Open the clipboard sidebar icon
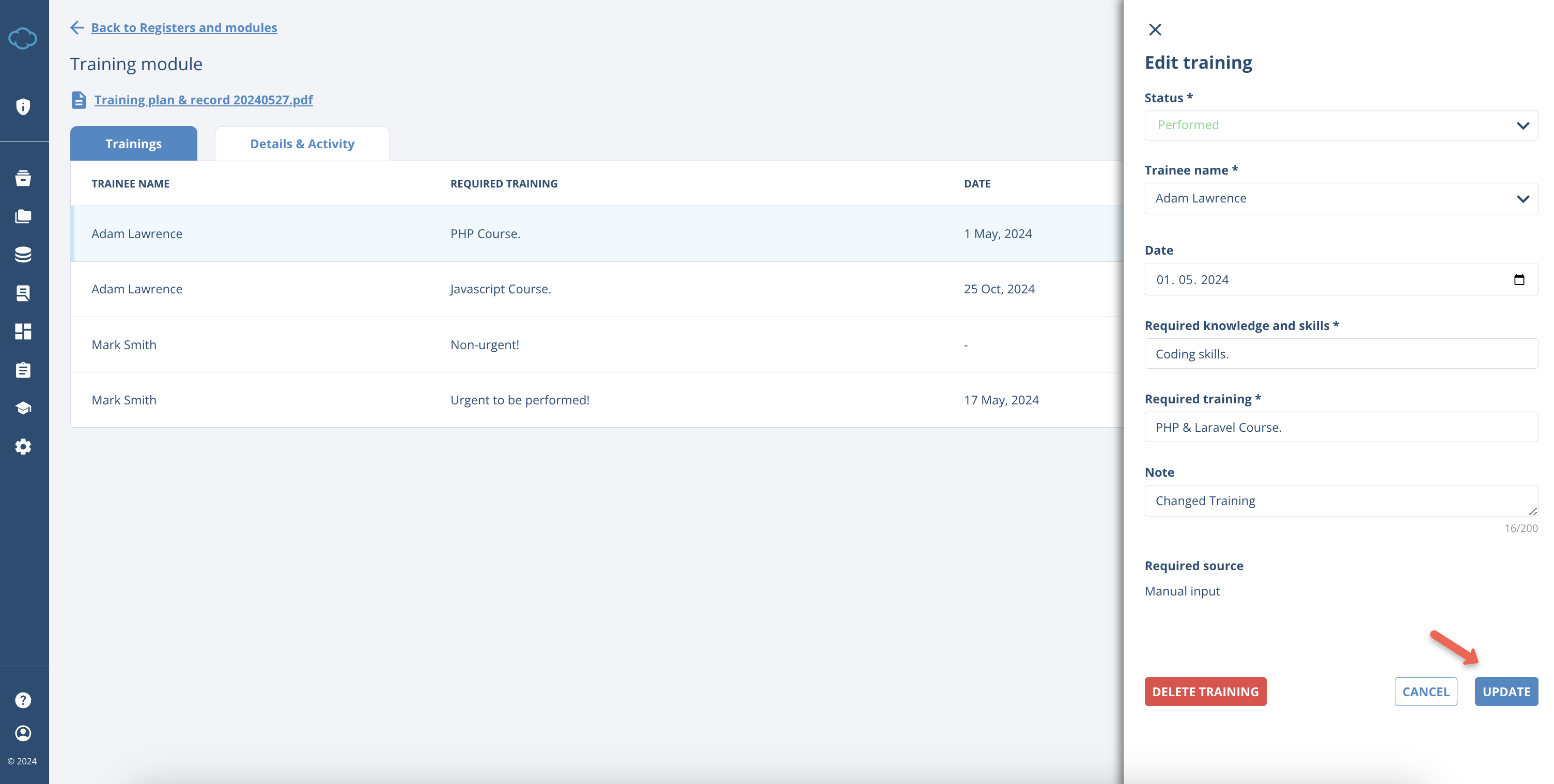The image size is (1554, 784). tap(23, 370)
